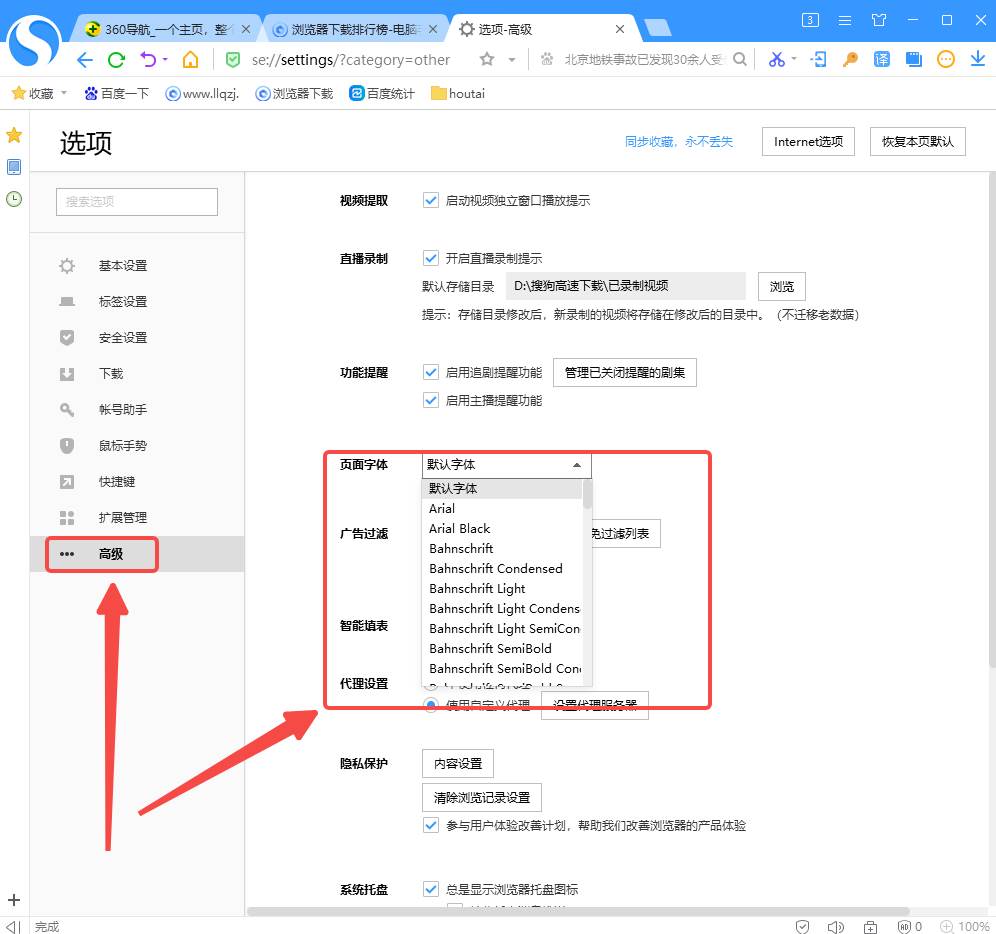Toggle sound speaker icon in status bar
Image resolution: width=996 pixels, height=934 pixels.
(x=835, y=926)
